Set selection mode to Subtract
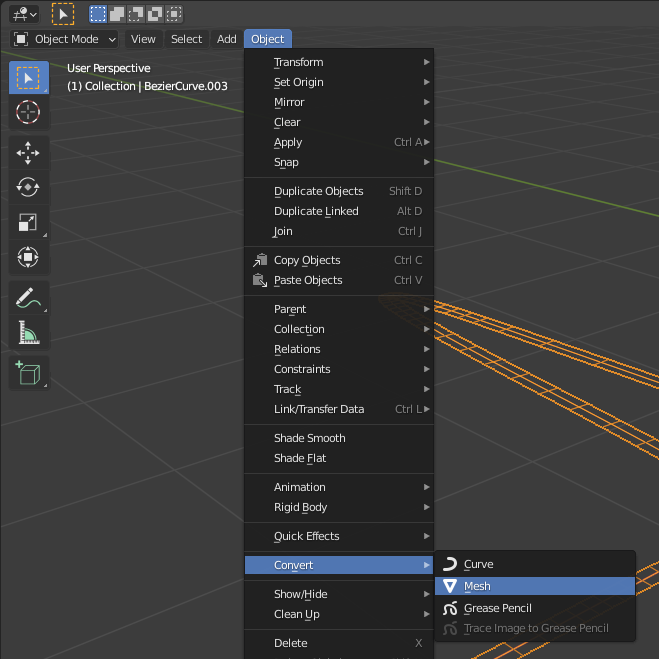Viewport: 659px width, 659px height. pyautogui.click(x=136, y=14)
